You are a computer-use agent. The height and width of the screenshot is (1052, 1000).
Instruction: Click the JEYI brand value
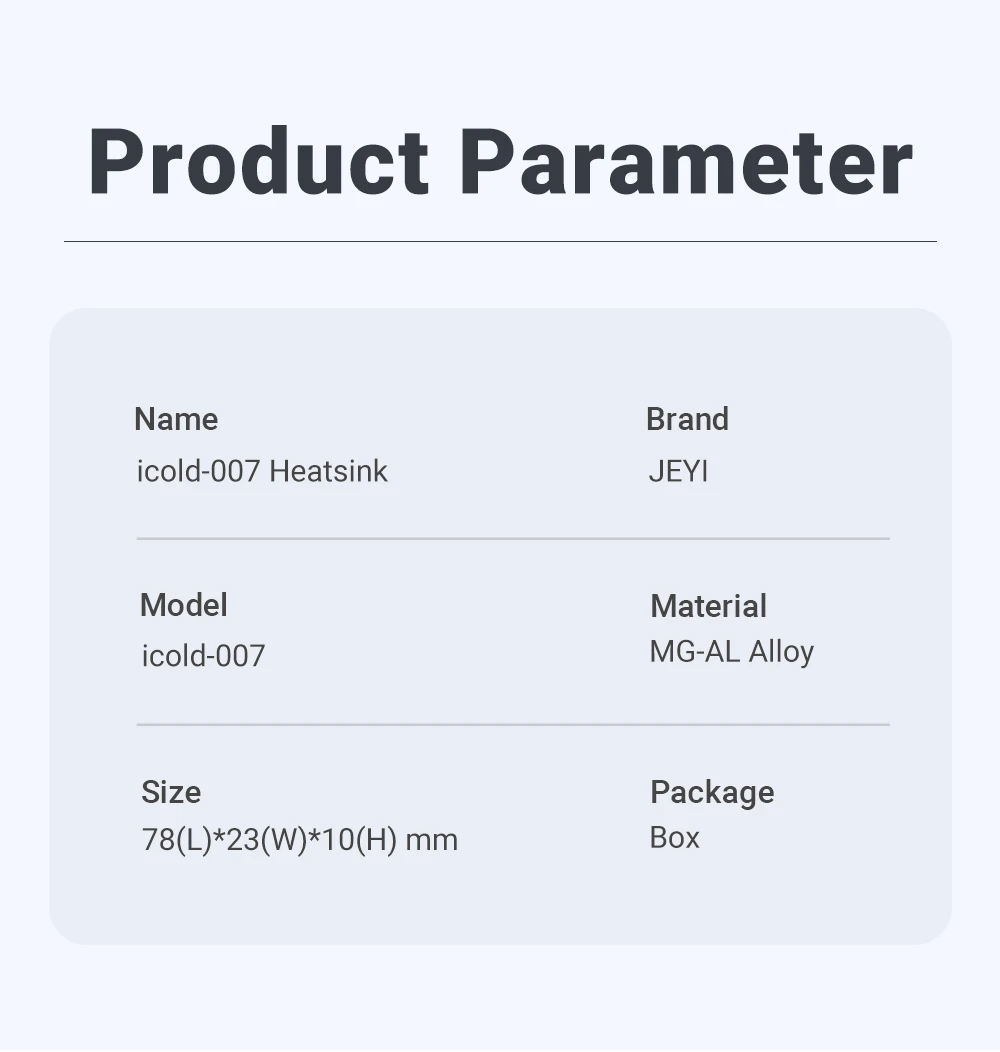click(x=678, y=471)
